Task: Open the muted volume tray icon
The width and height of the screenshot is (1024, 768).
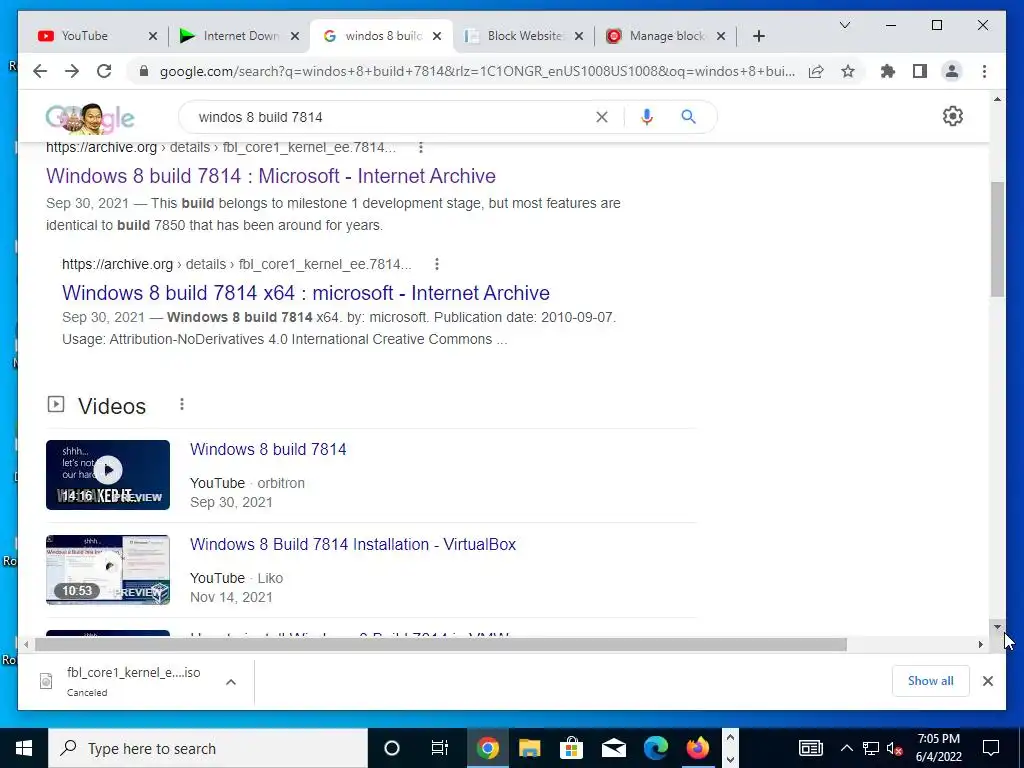Action: pos(894,748)
